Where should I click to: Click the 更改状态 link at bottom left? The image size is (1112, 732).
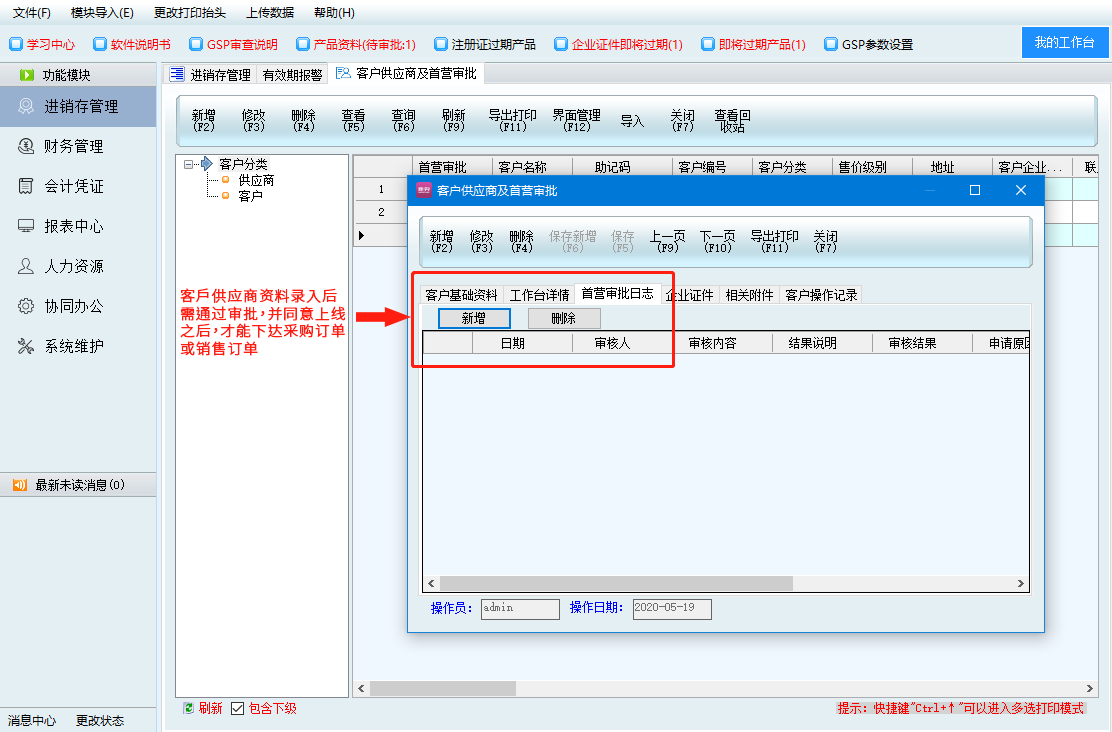100,721
